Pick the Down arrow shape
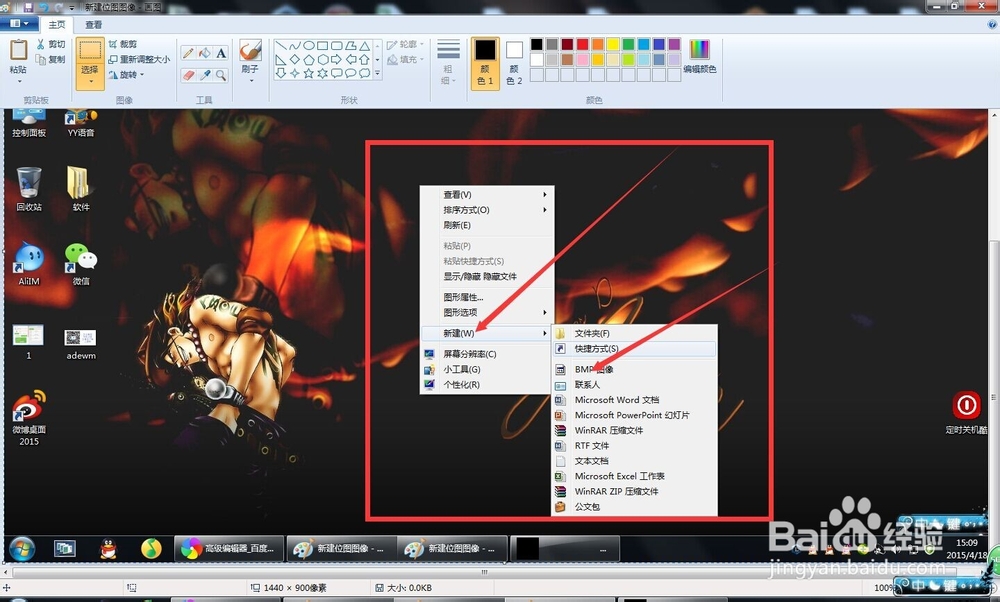1000x602 pixels. [281, 73]
